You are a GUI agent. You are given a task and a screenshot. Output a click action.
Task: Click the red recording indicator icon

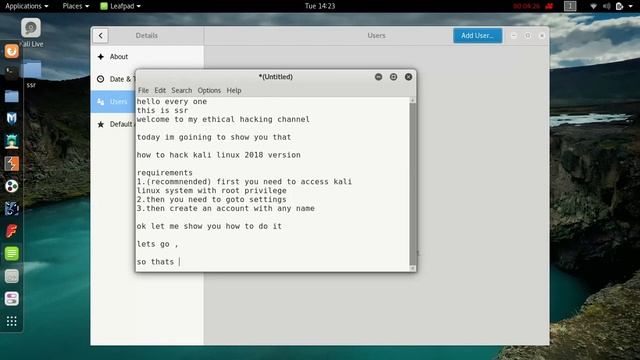(x=549, y=6)
